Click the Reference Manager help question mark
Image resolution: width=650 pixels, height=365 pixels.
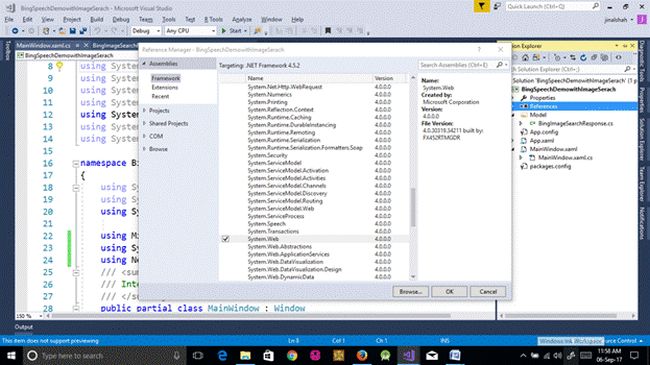tap(479, 49)
